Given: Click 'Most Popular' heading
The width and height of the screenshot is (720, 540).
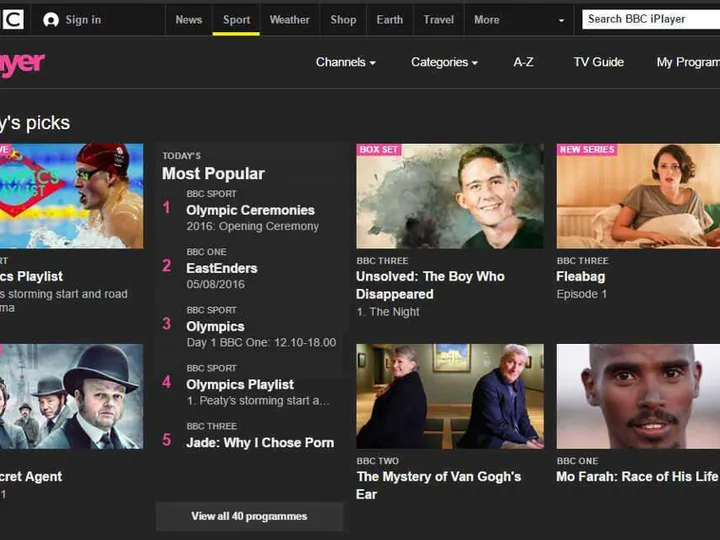Looking at the screenshot, I should [214, 174].
